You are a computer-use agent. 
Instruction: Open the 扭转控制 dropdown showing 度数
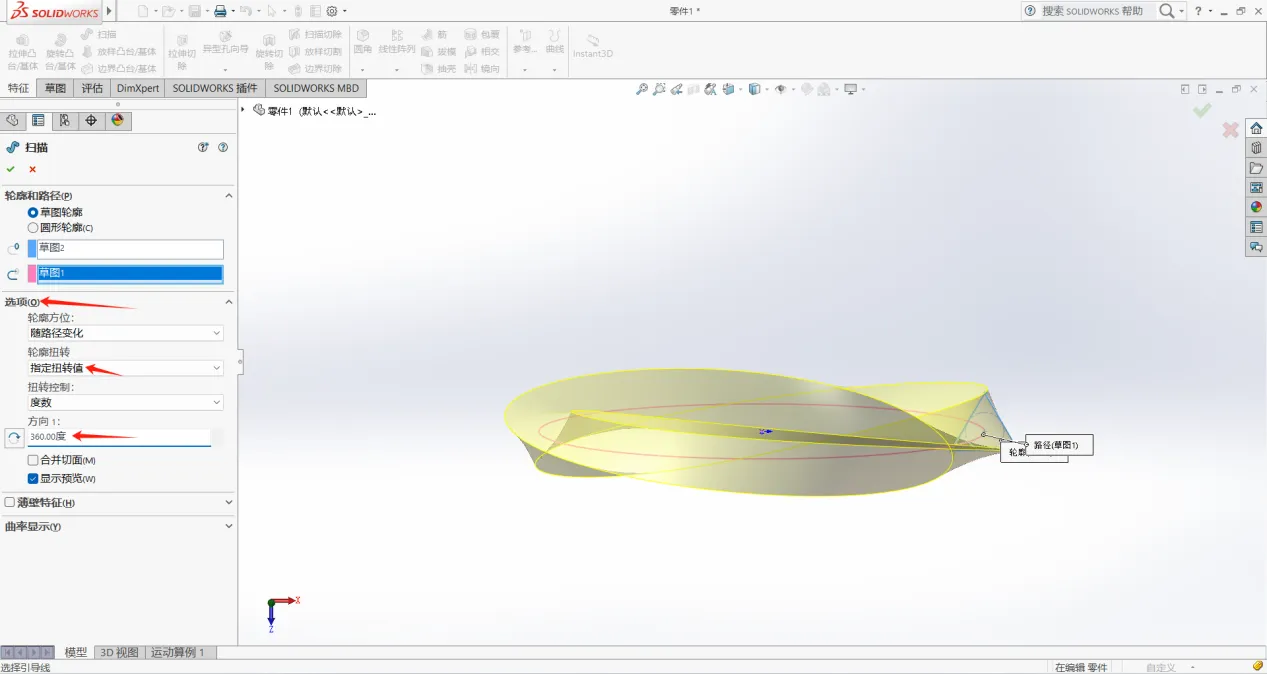click(125, 403)
